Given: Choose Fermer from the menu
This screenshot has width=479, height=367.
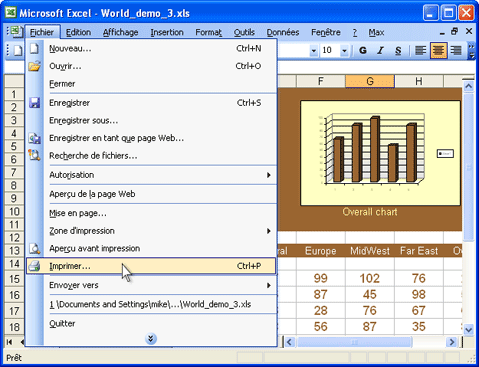Looking at the screenshot, I should click(151, 84).
